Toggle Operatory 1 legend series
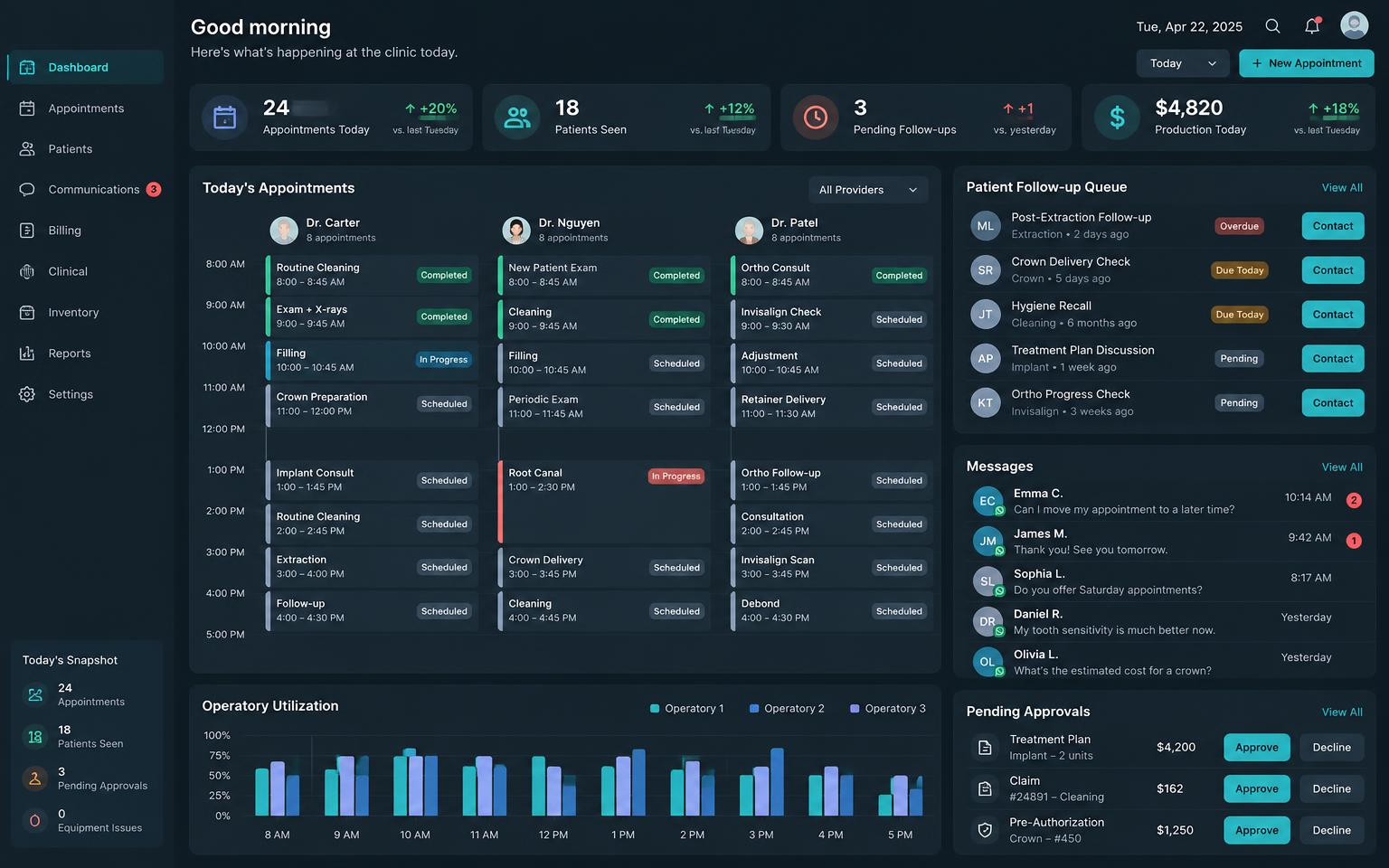Image resolution: width=1389 pixels, height=868 pixels. tap(686, 709)
